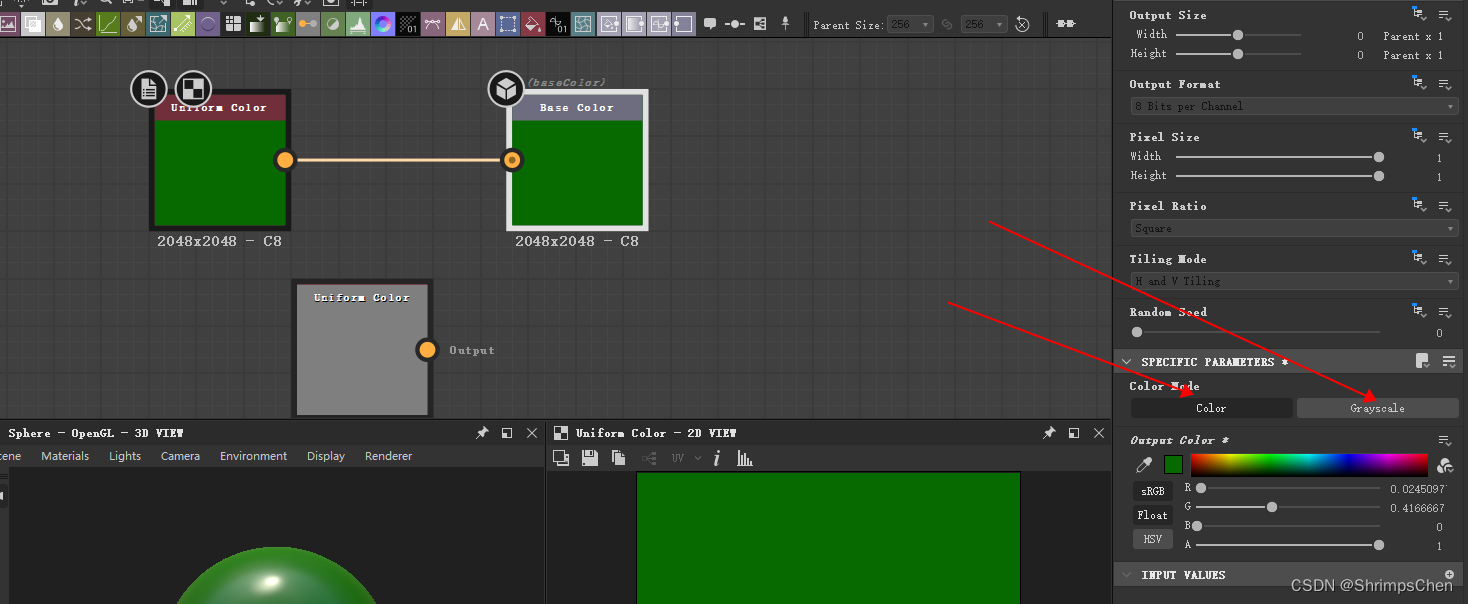Toggle the sRGB color option
Screen dimensions: 1468x604
[1153, 491]
